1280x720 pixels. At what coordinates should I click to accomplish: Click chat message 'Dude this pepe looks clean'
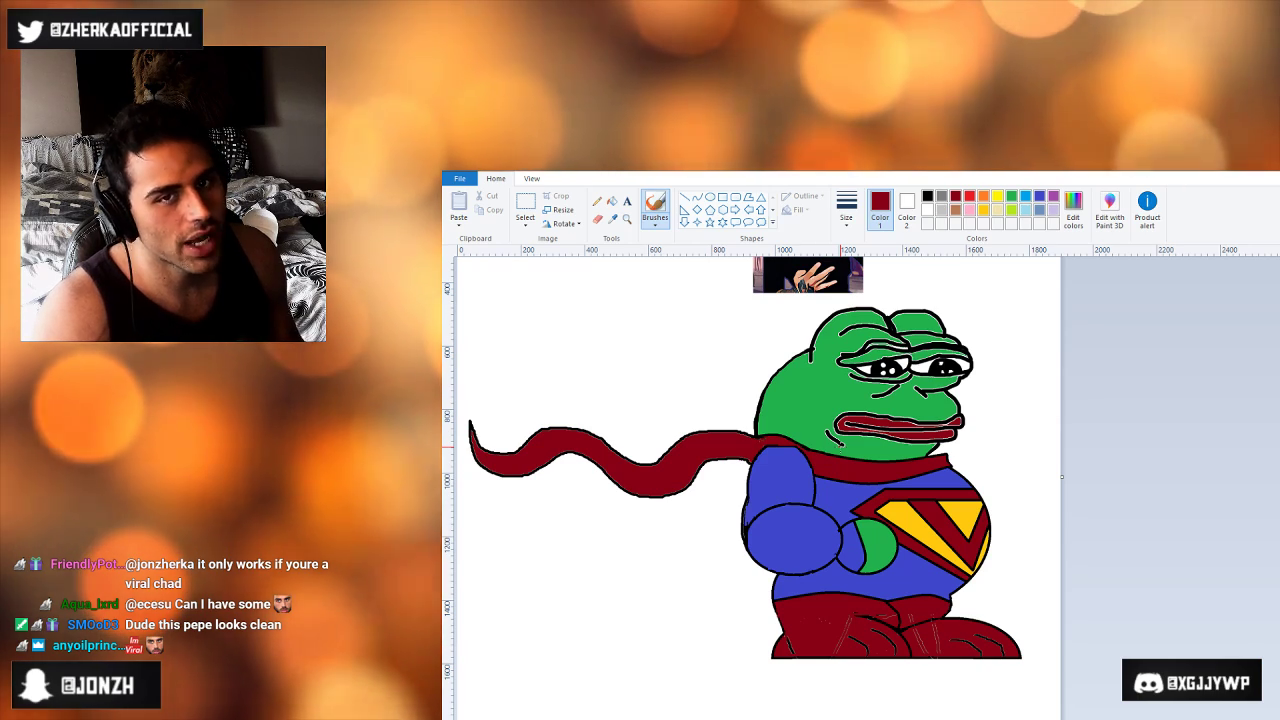pos(203,625)
